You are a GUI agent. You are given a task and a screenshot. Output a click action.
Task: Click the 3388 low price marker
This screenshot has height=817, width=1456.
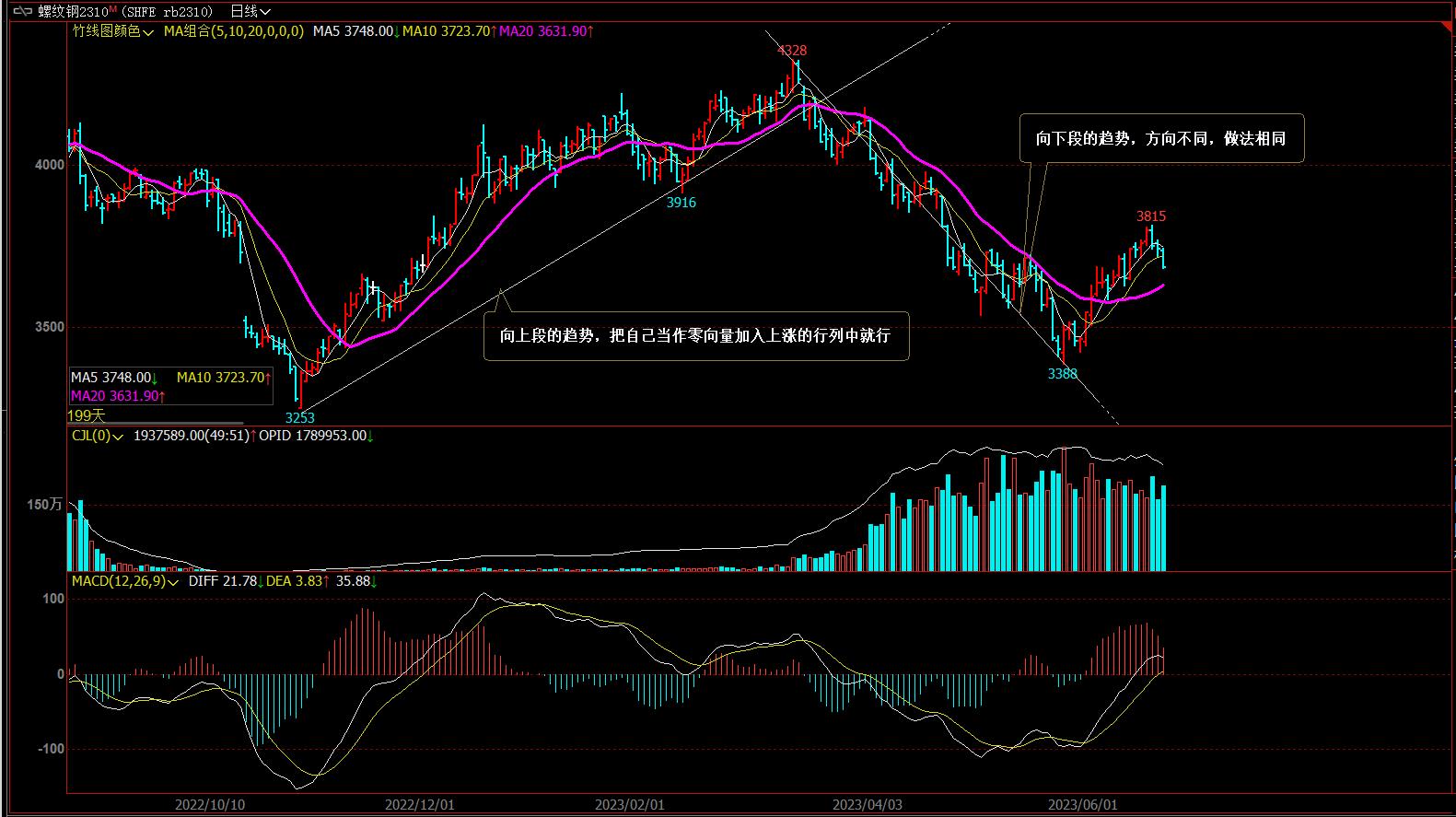coord(1062,374)
